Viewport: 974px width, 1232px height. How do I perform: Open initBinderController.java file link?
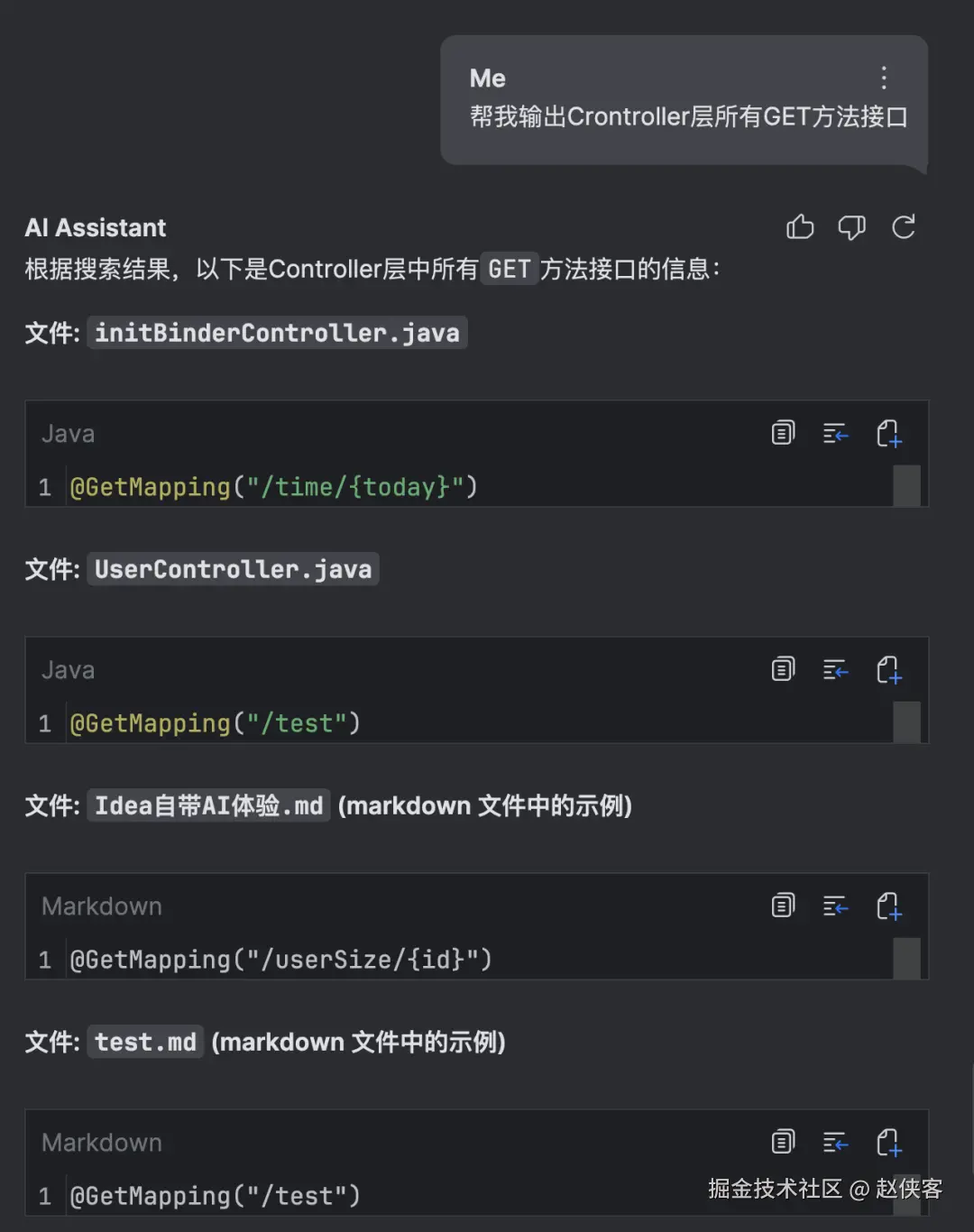click(277, 333)
